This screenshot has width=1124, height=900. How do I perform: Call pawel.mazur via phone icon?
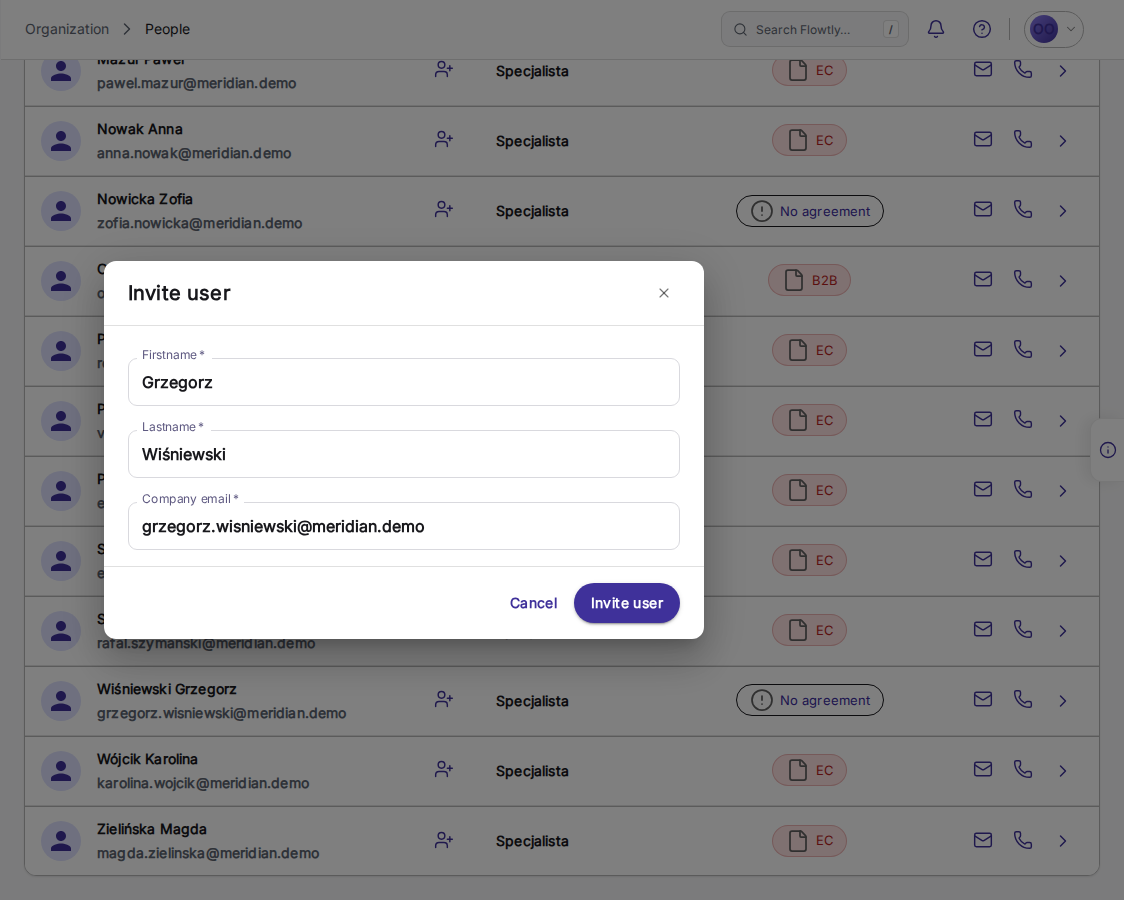(x=1023, y=70)
